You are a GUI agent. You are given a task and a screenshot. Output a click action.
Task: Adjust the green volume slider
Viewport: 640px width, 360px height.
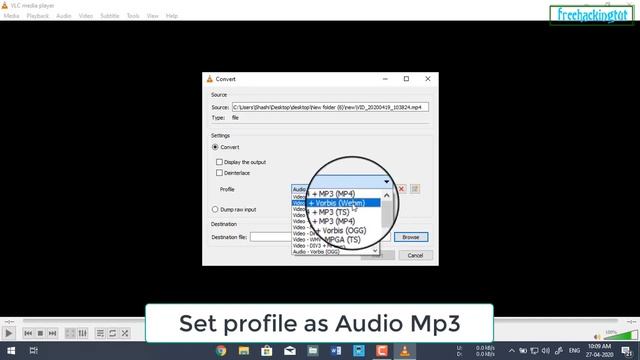click(x=620, y=335)
